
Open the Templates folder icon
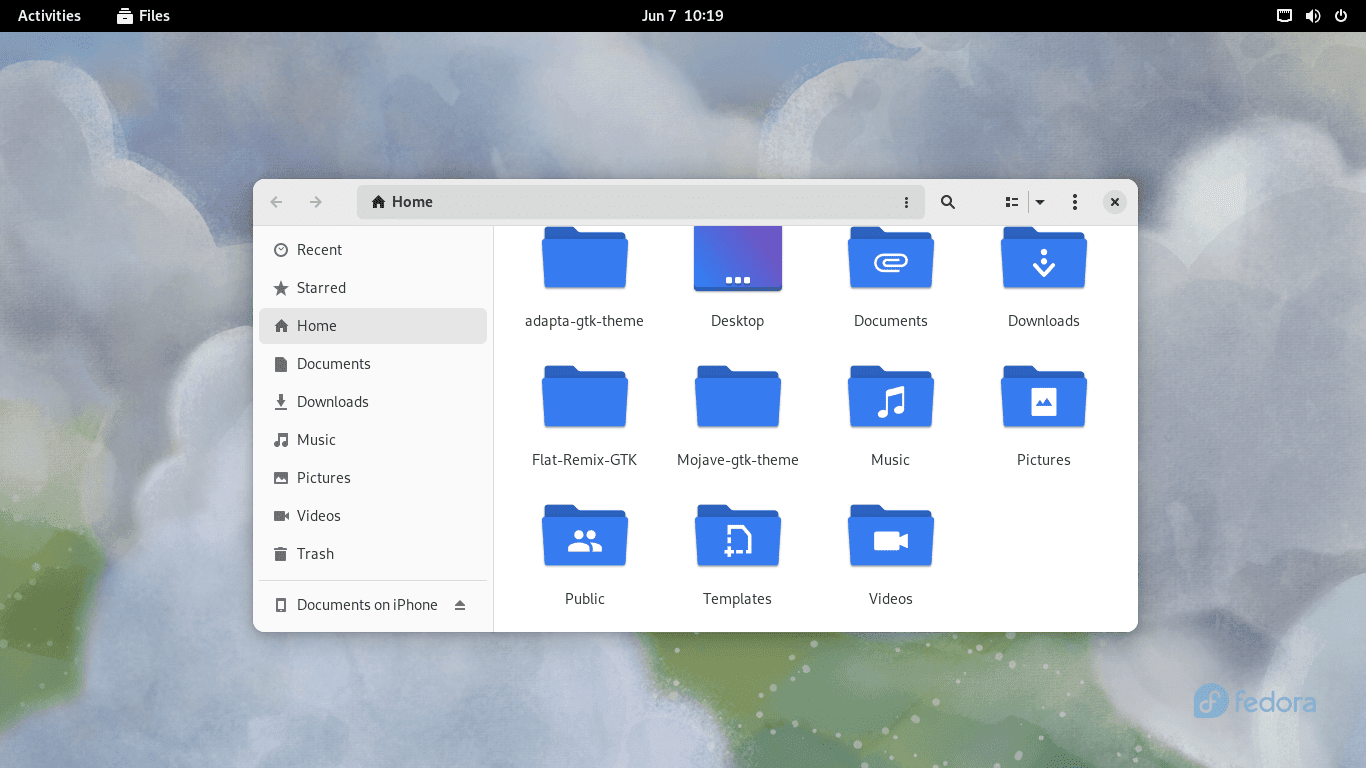coord(738,536)
